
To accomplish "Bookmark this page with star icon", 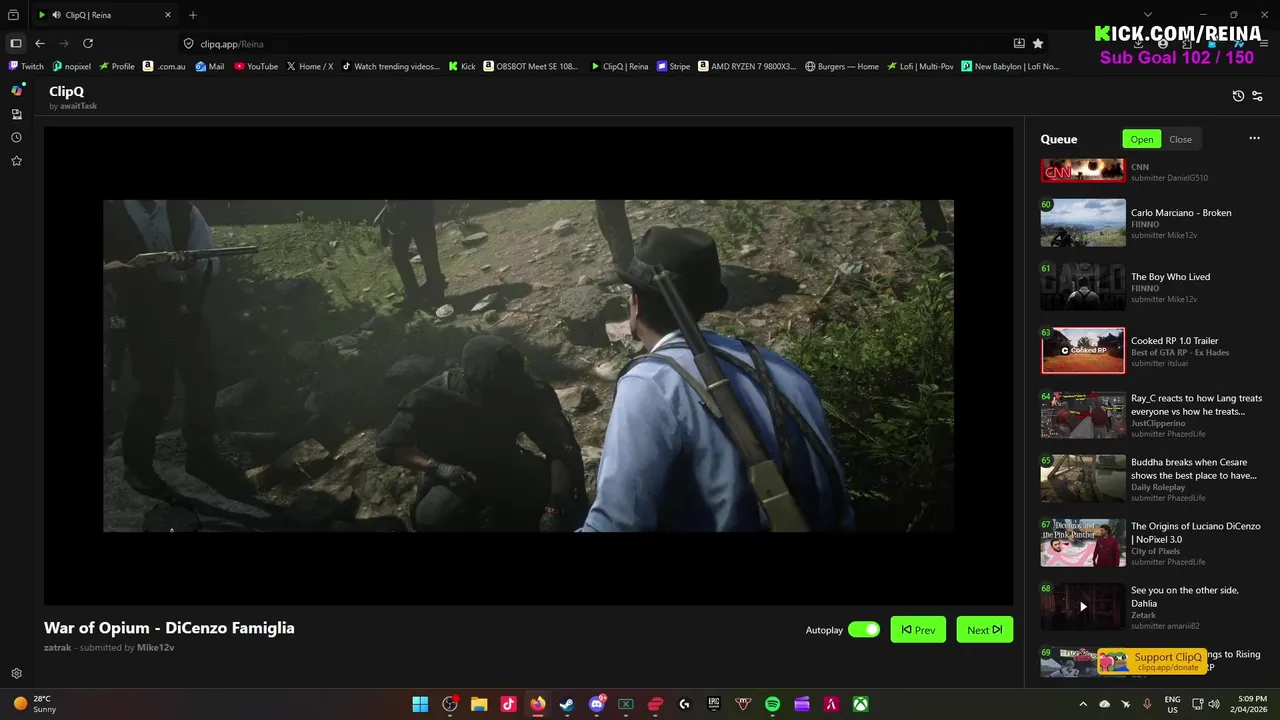I will pyautogui.click(x=1038, y=43).
